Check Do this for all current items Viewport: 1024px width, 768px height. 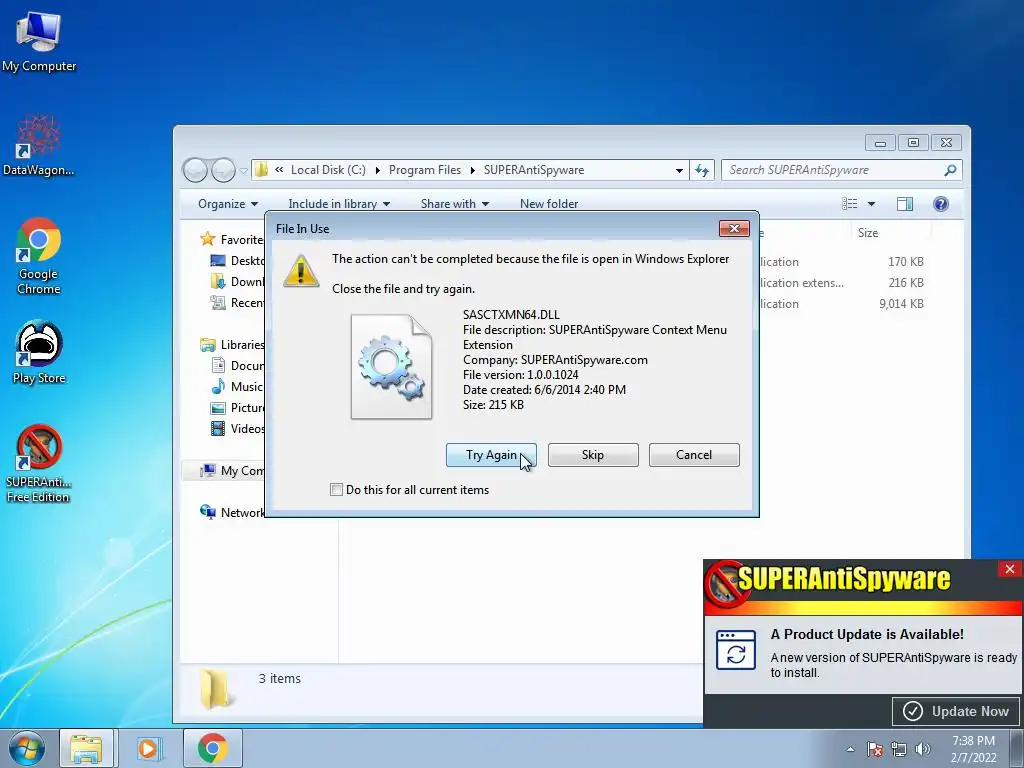(x=336, y=490)
